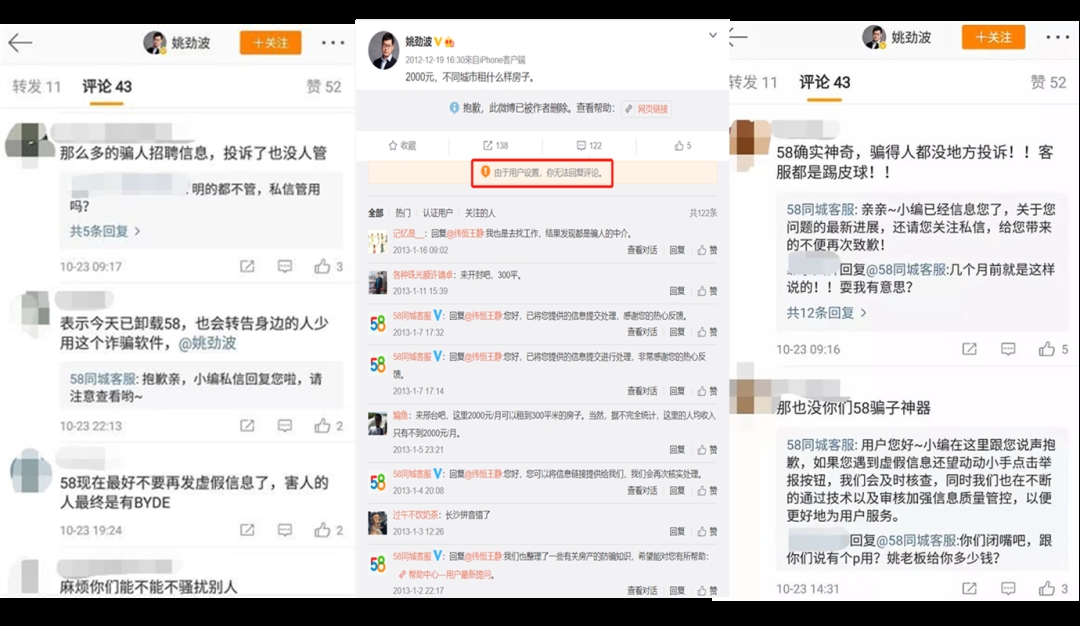This screenshot has height=626, width=1080.
Task: Open the 记忆是__ commenter's profile name
Action: click(408, 233)
